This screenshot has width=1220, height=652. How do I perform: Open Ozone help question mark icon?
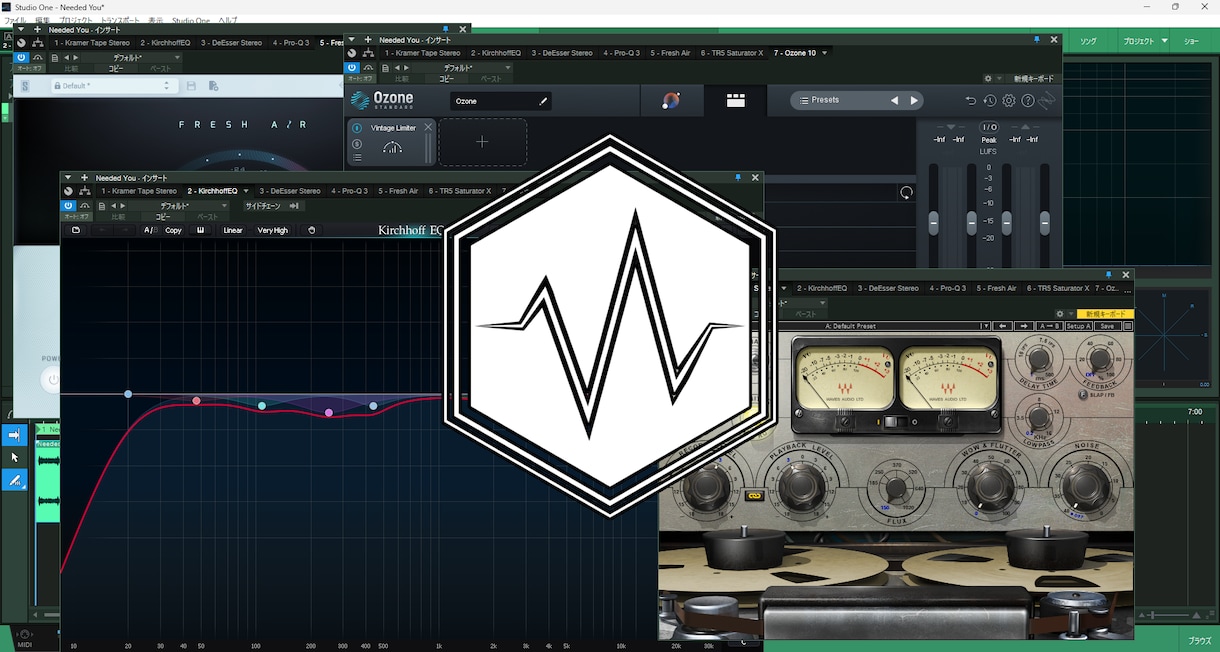coord(1028,101)
